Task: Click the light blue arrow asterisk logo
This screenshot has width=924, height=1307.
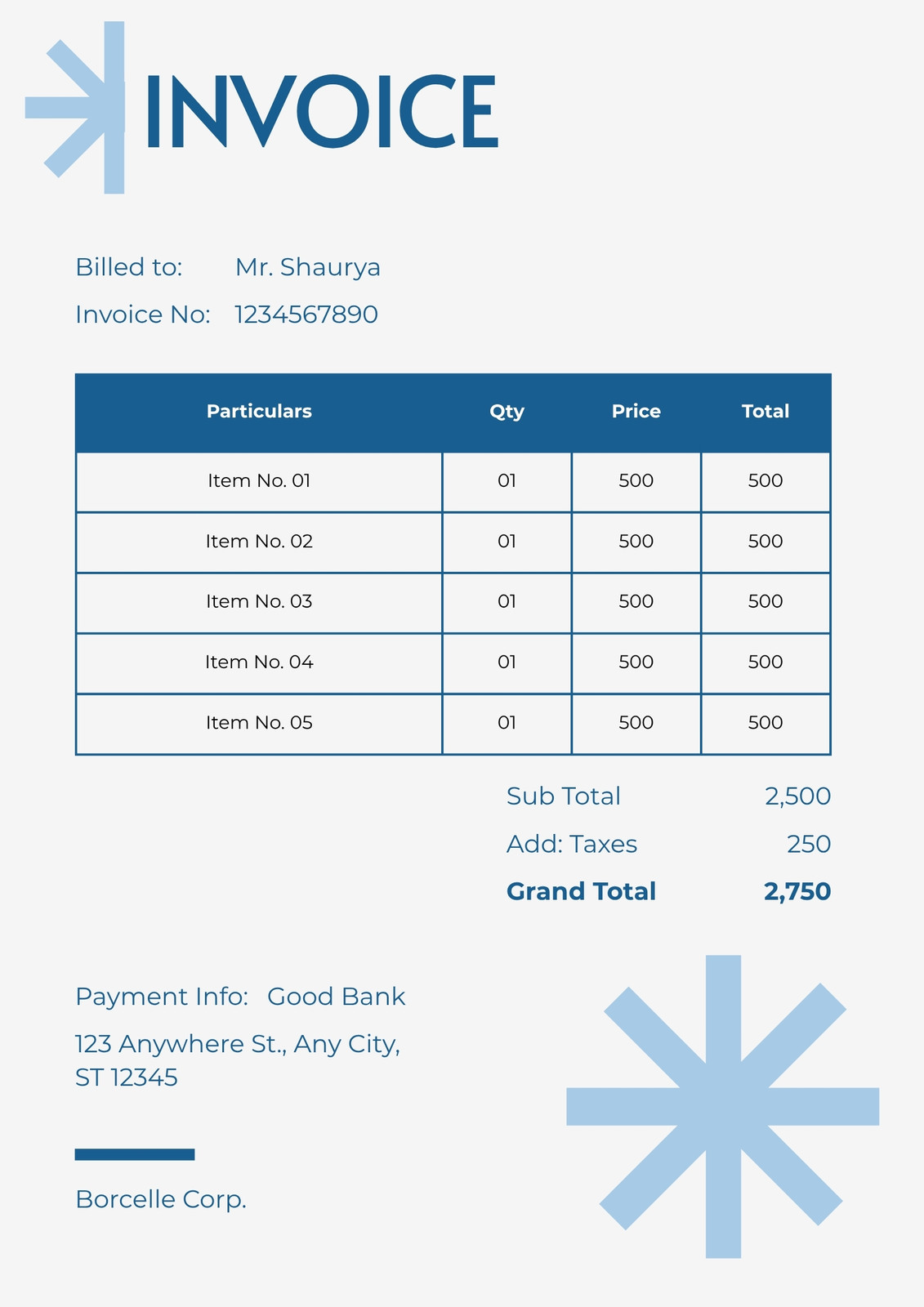Action: coord(75,108)
